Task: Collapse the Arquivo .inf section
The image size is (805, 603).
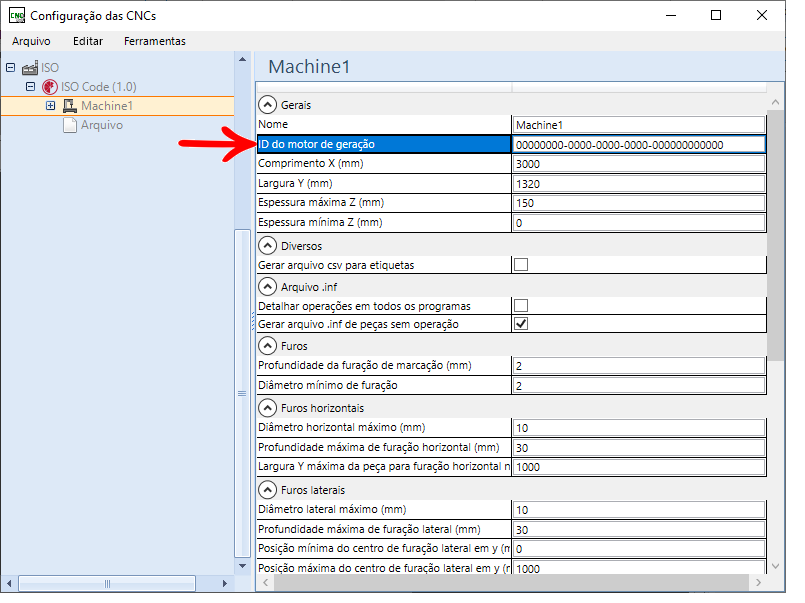Action: click(267, 286)
